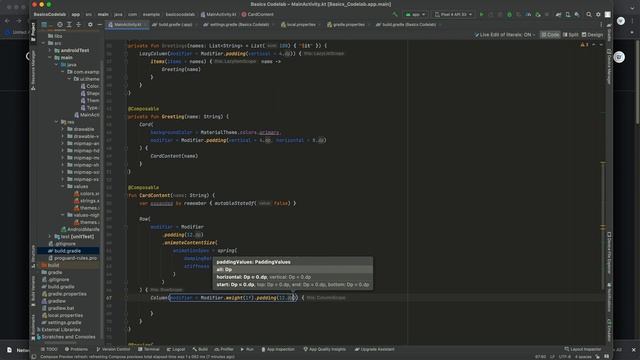Open Device Manager side tab on right edge
Screen dimensions: 640x360
[609, 67]
